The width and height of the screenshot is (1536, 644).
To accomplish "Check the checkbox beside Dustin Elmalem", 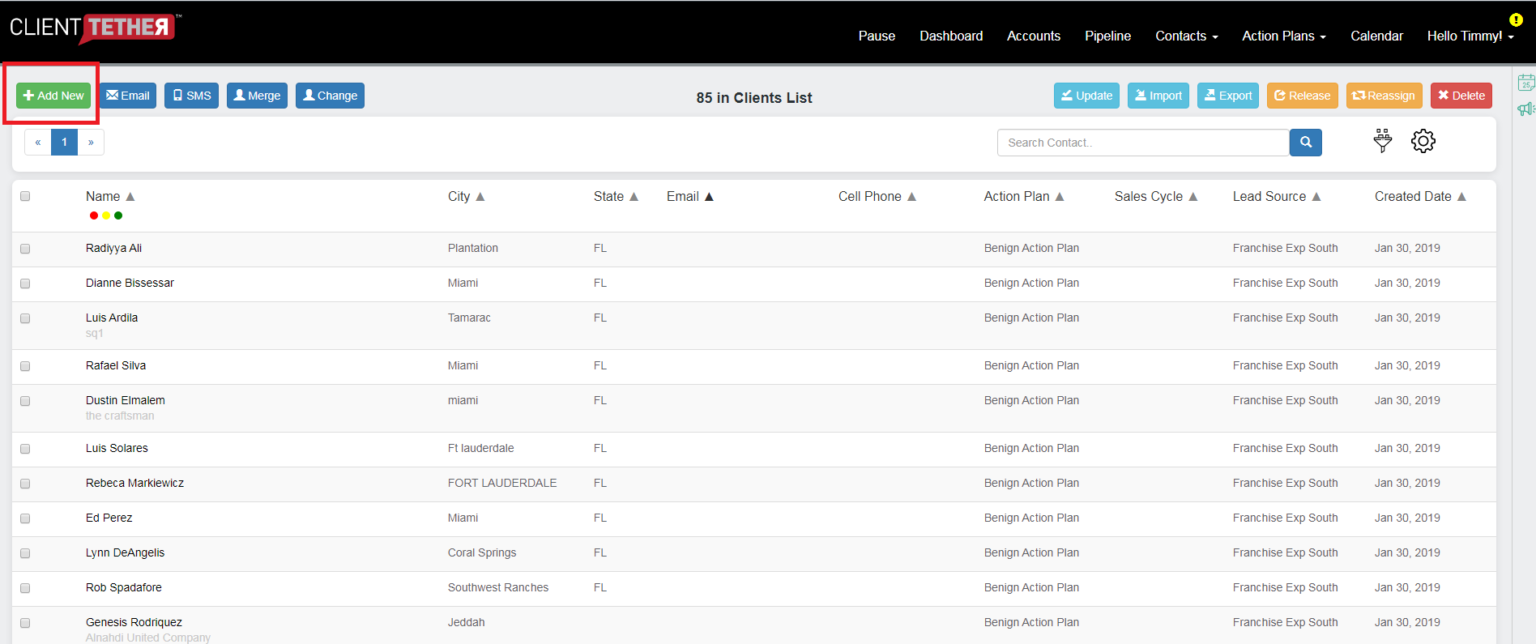I will click(x=25, y=400).
